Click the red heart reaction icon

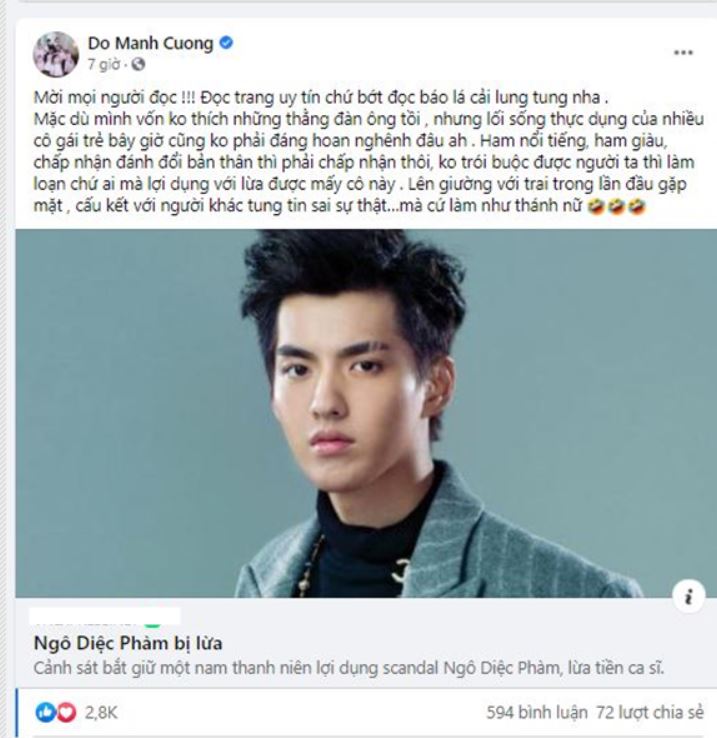click(66, 713)
